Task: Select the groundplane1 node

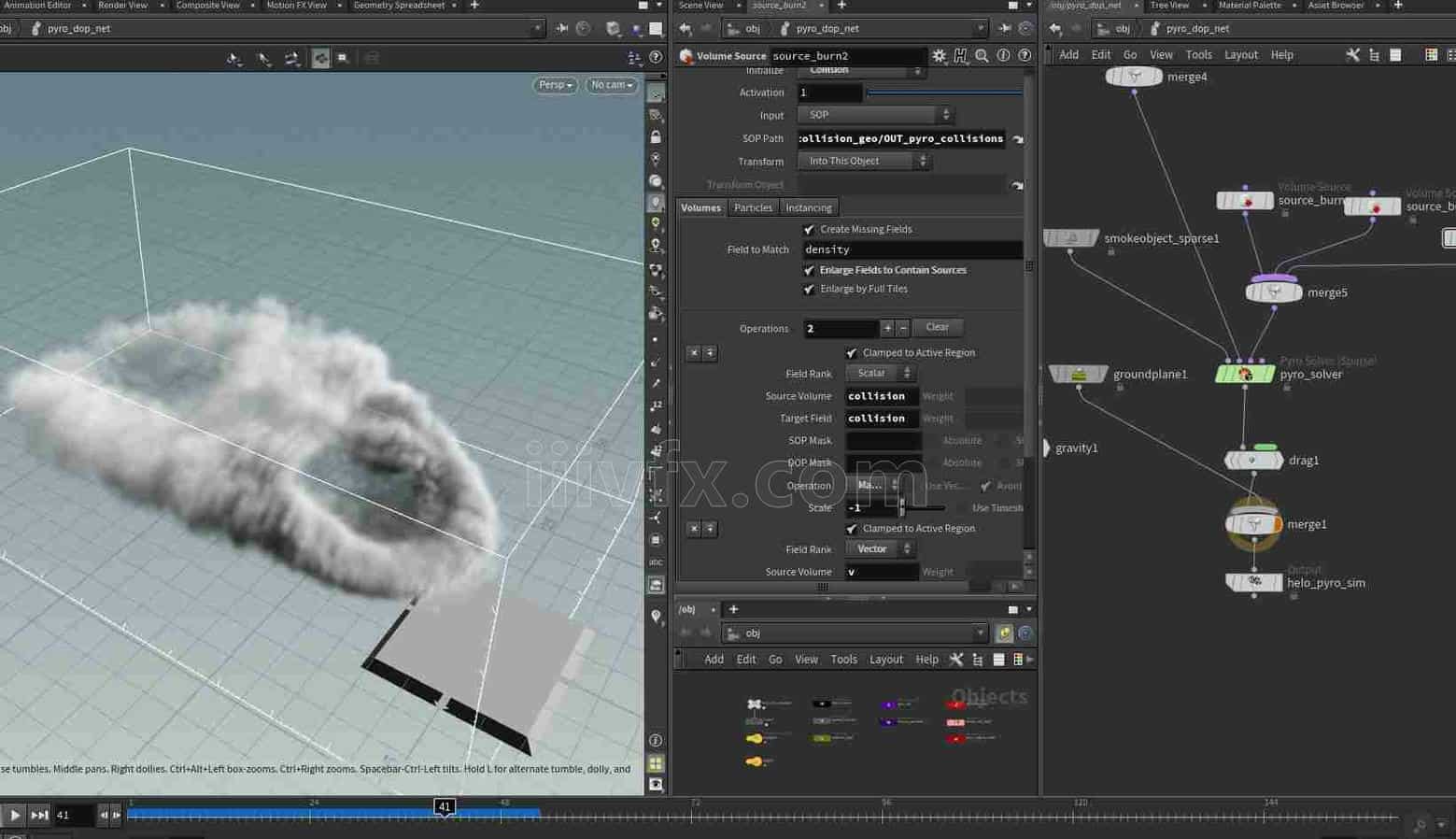Action: pyautogui.click(x=1079, y=375)
